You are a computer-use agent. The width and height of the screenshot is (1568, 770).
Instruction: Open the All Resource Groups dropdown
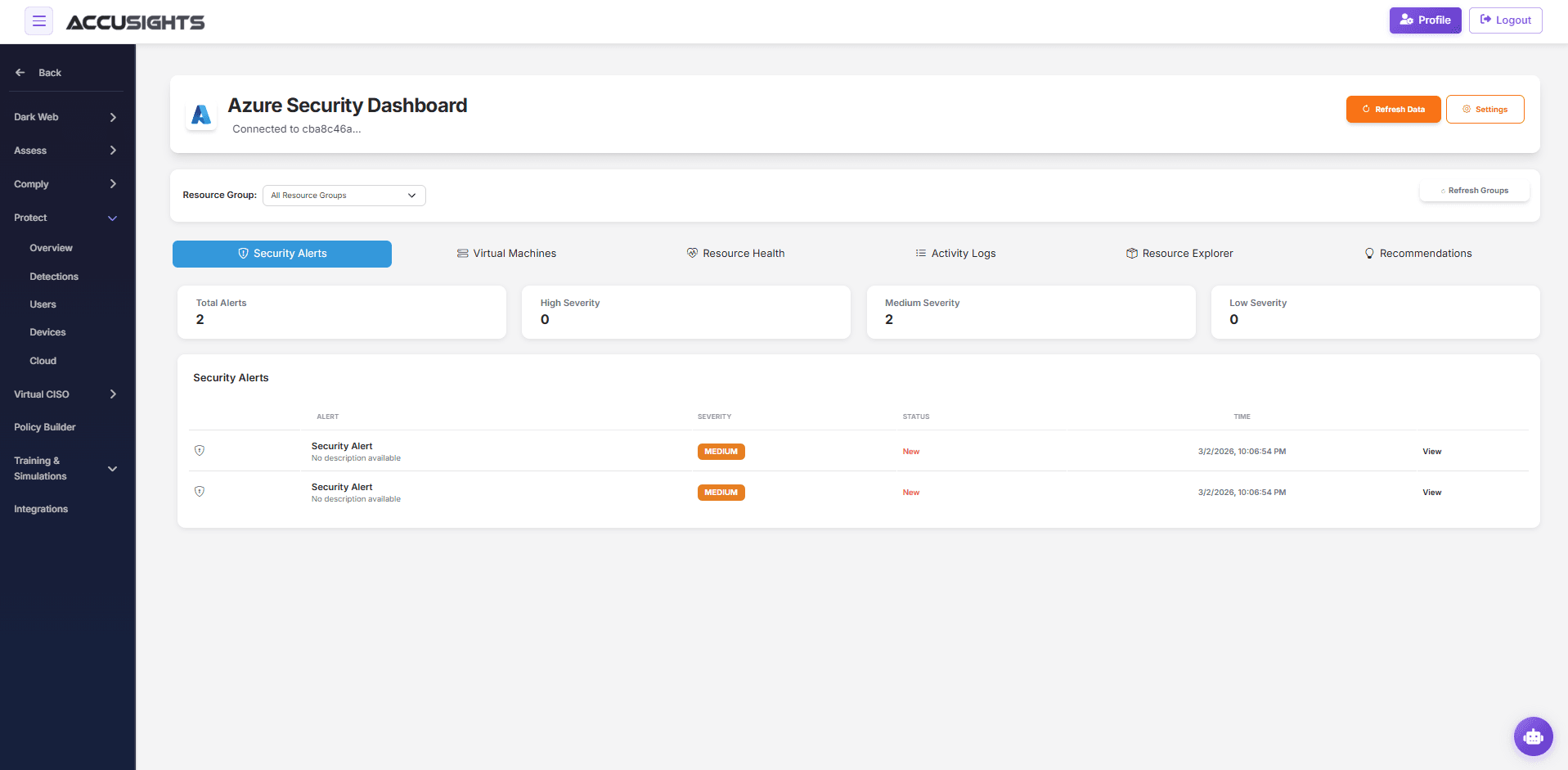344,196
